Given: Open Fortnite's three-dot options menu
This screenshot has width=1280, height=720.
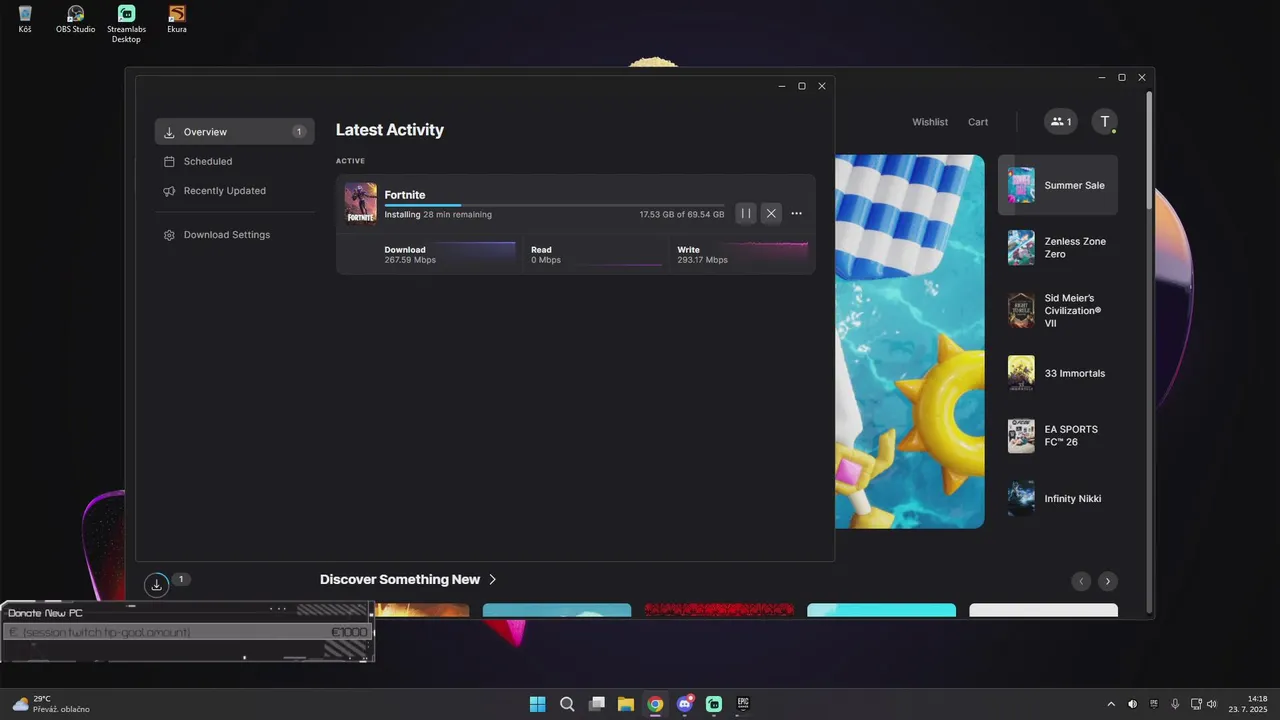Looking at the screenshot, I should click(796, 213).
